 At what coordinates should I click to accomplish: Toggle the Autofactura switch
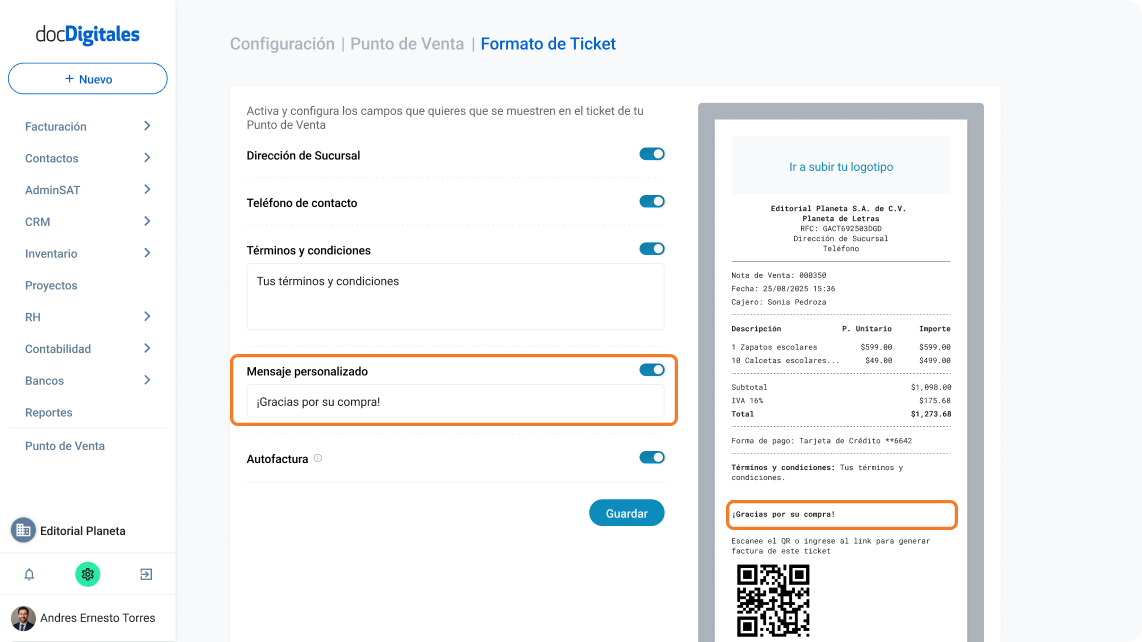pyautogui.click(x=652, y=458)
